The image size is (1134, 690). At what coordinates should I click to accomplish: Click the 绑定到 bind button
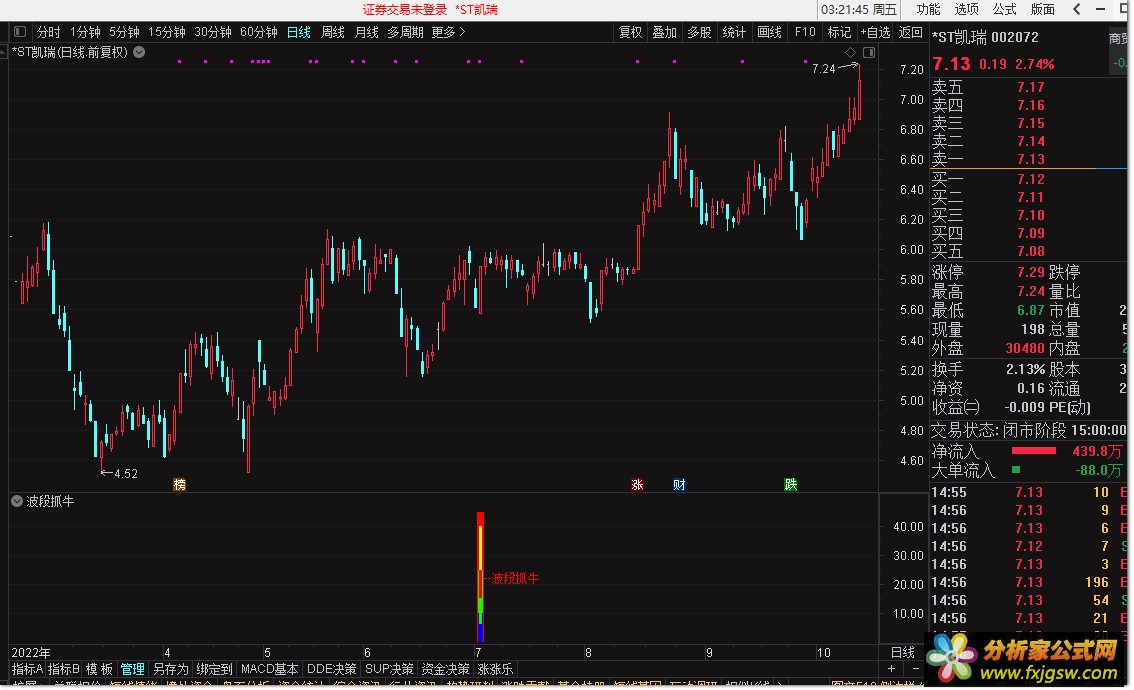click(215, 669)
